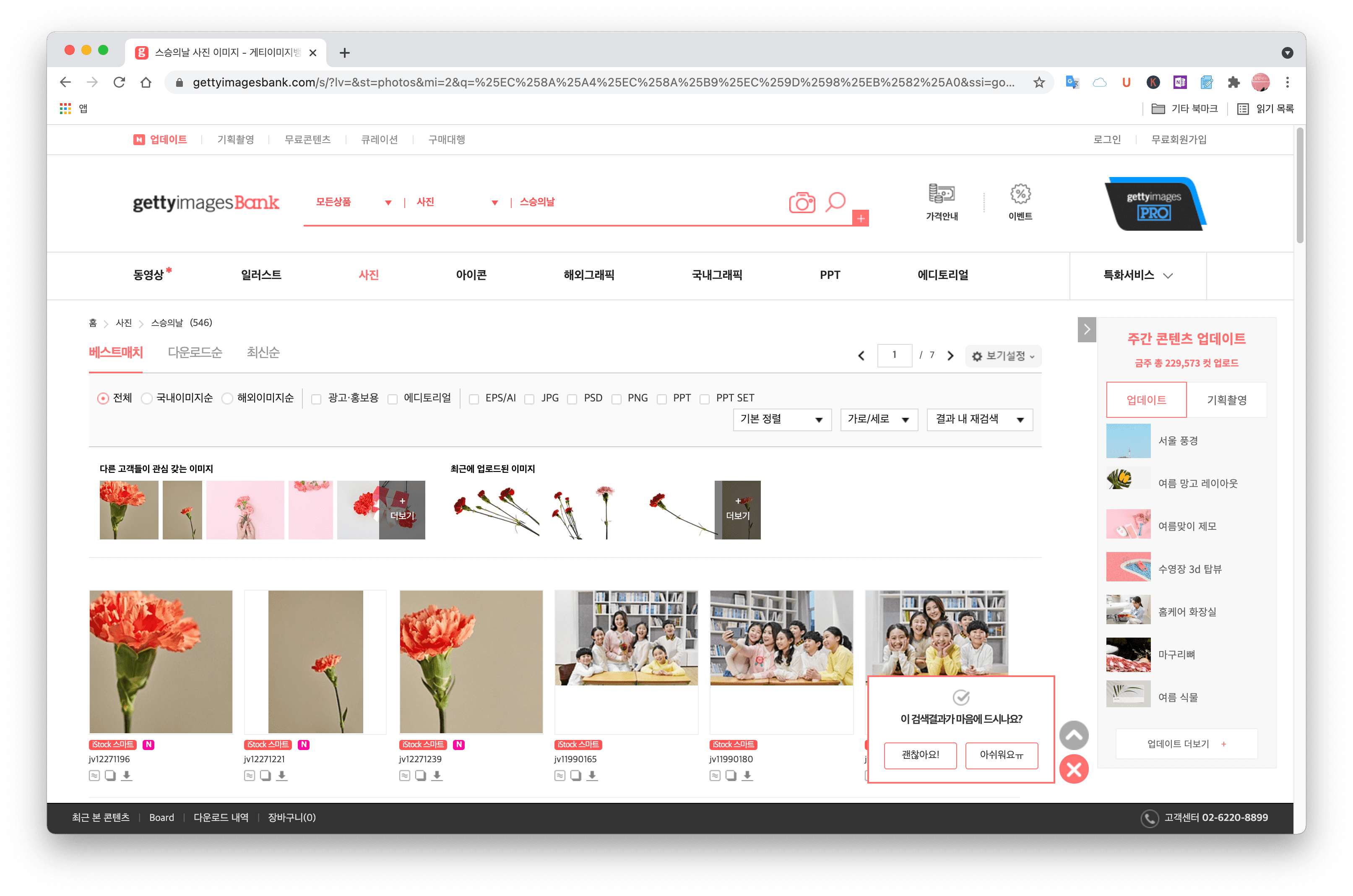The image size is (1353, 896).
Task: Bookmark page with the star icon
Action: 1039,82
